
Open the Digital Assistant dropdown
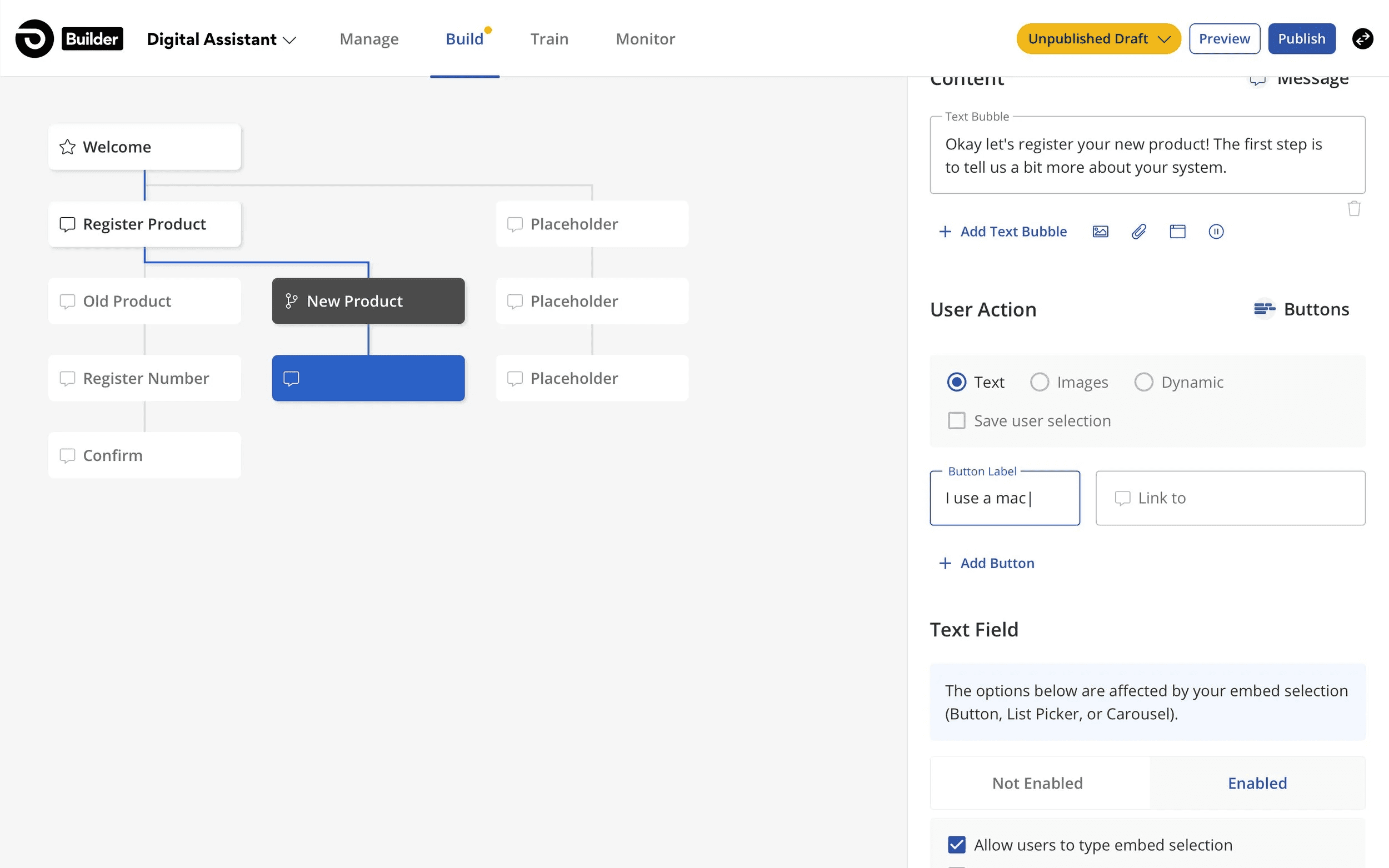pos(222,39)
